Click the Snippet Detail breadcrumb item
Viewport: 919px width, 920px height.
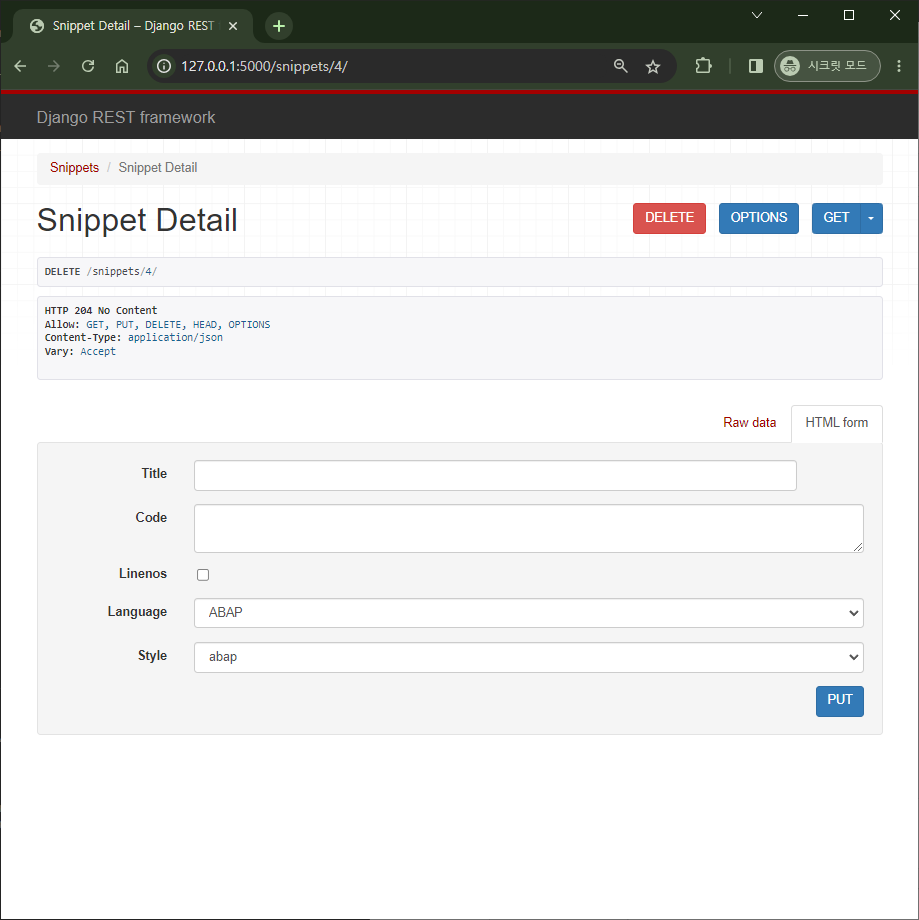point(158,168)
